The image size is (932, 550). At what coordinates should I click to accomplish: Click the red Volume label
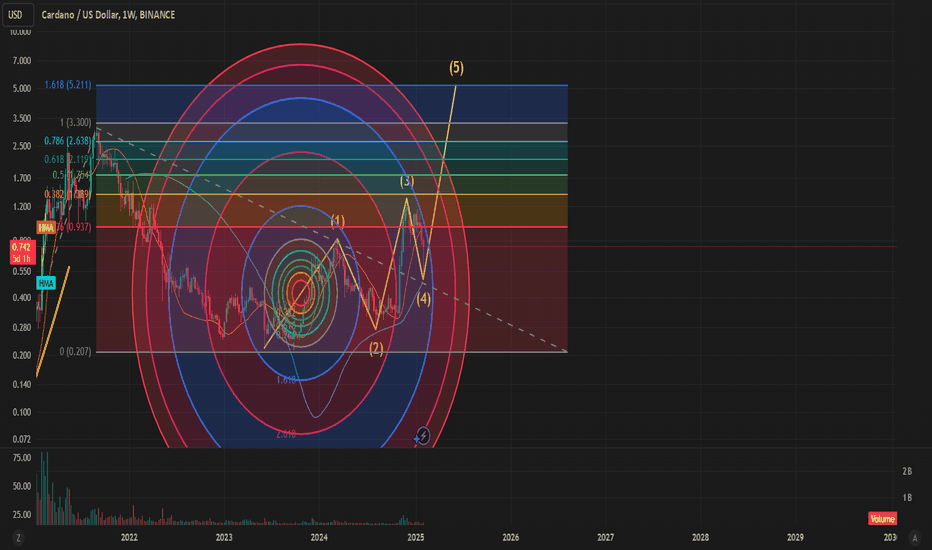[x=882, y=519]
